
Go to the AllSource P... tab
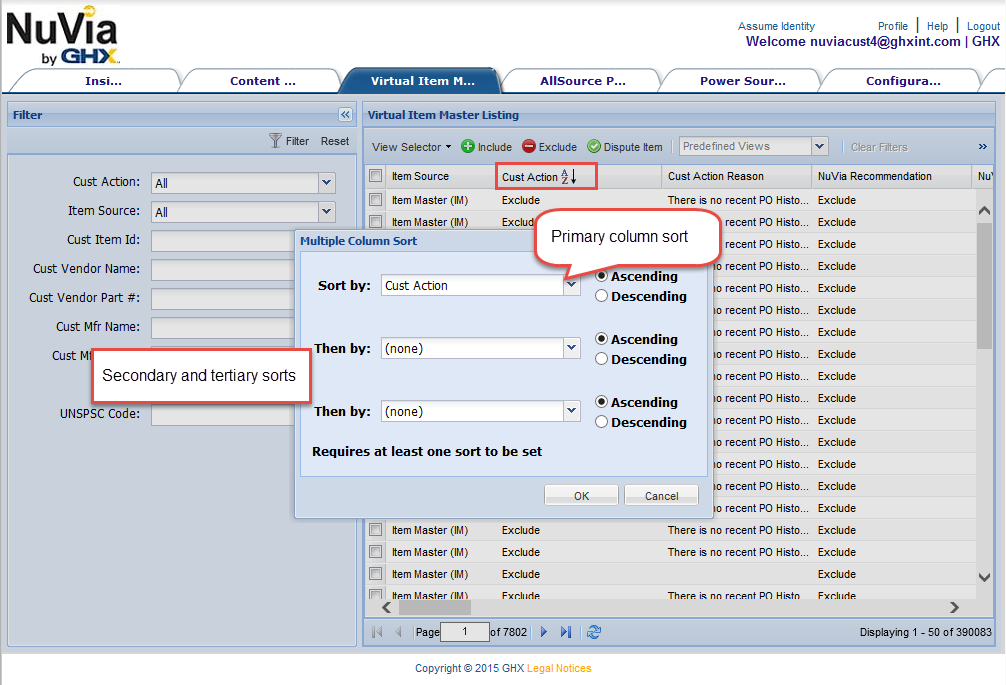tap(582, 81)
